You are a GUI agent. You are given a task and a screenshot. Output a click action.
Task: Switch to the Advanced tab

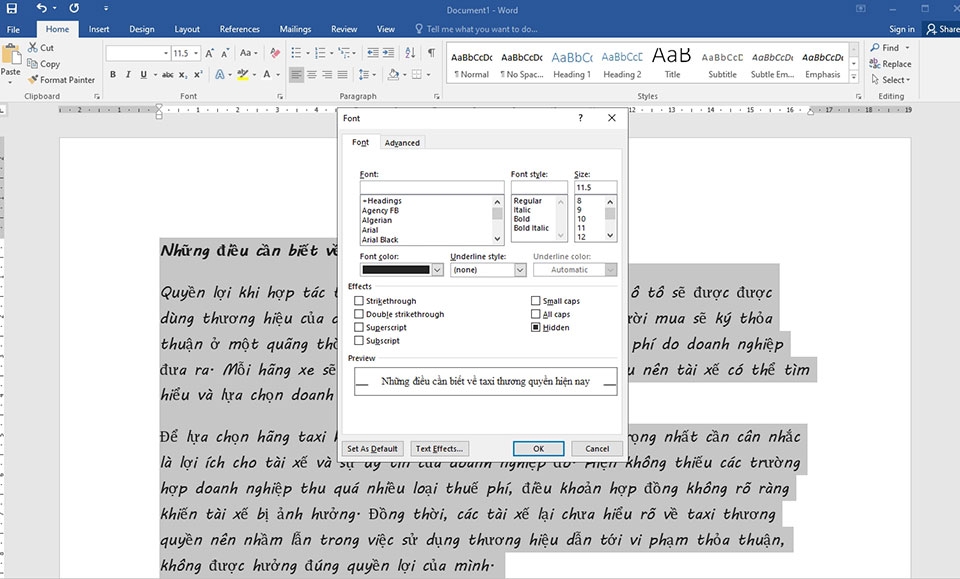click(x=402, y=143)
